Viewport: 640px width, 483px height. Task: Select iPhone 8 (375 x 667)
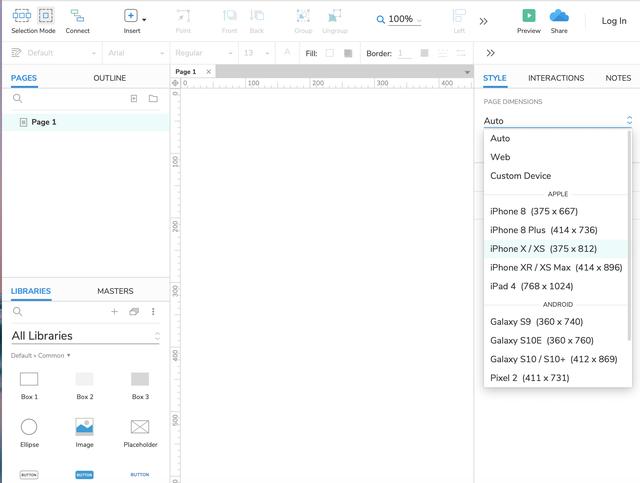click(x=556, y=211)
